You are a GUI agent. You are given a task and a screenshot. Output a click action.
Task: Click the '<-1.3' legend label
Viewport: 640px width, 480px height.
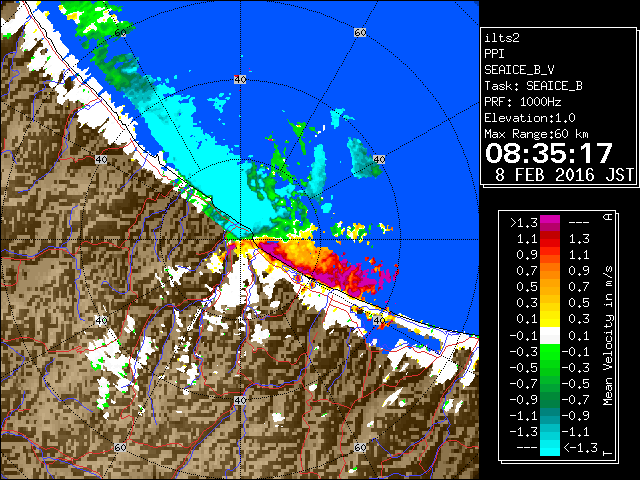coord(580,448)
